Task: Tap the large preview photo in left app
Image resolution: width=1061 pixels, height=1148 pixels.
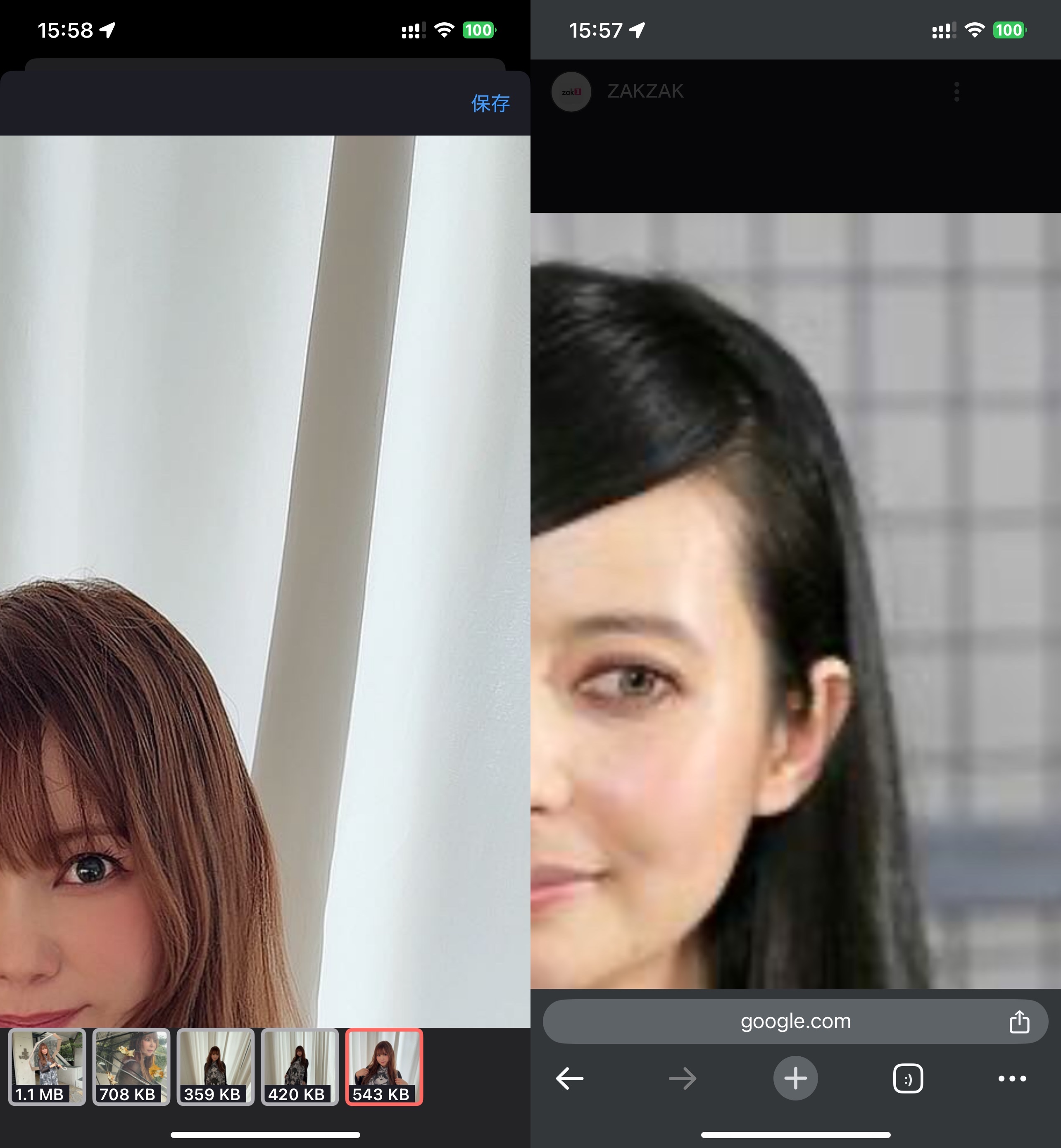Action: point(265,581)
